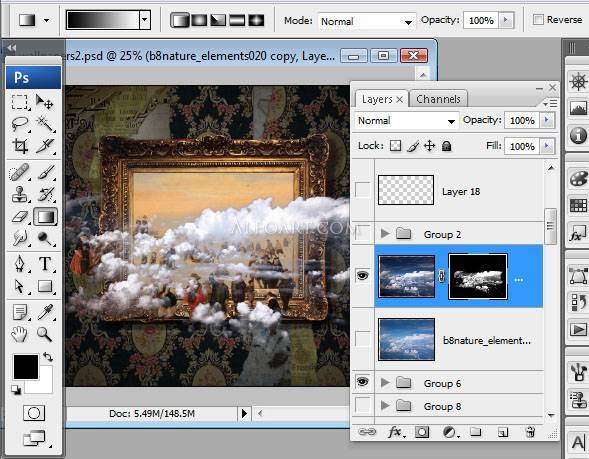Screen dimensions: 589x459
Task: Select the Smudge tool
Action: 20,238
